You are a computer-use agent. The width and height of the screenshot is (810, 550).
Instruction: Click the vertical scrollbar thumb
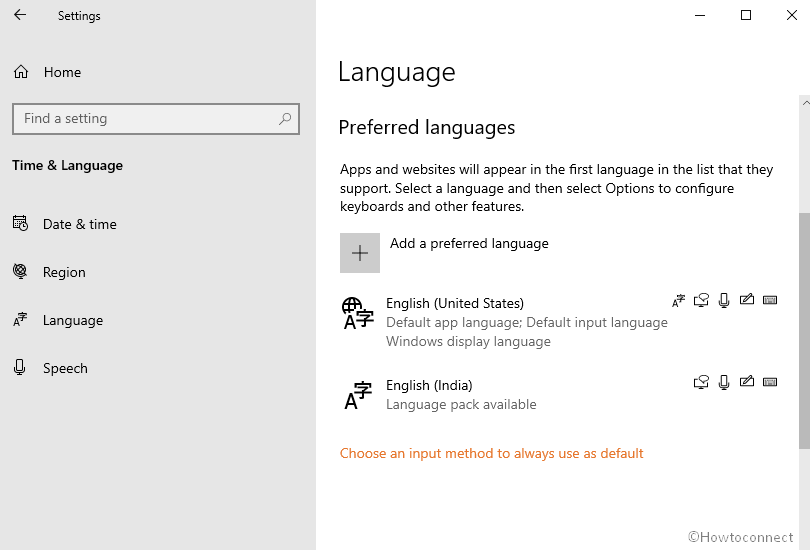pyautogui.click(x=804, y=331)
